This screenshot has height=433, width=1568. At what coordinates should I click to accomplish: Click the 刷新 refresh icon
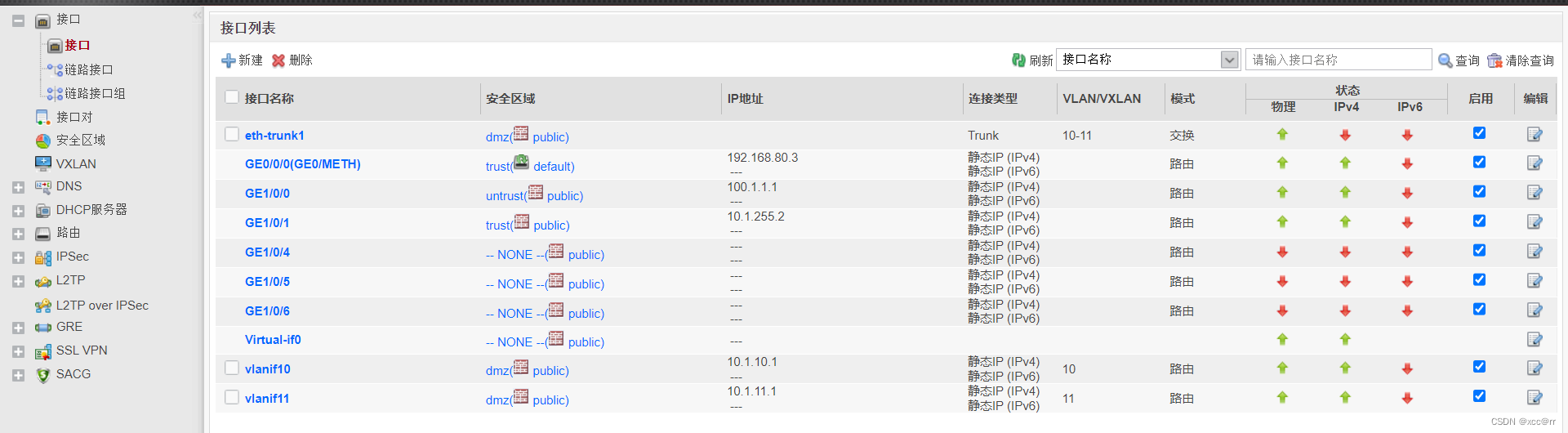point(1018,60)
